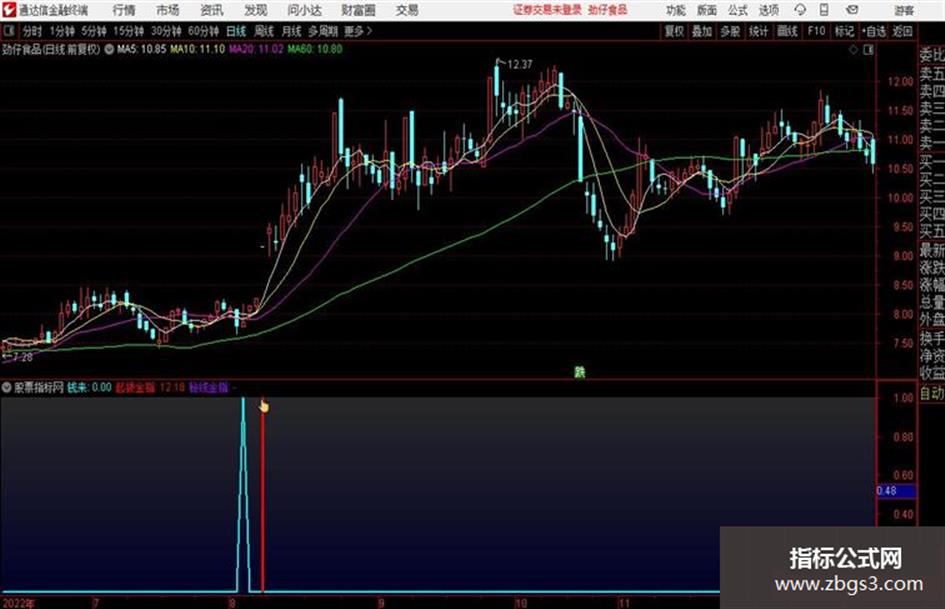The height and width of the screenshot is (609, 945).
Task: Click the MA20: 11.02 indicator value
Action: [x=256, y=49]
